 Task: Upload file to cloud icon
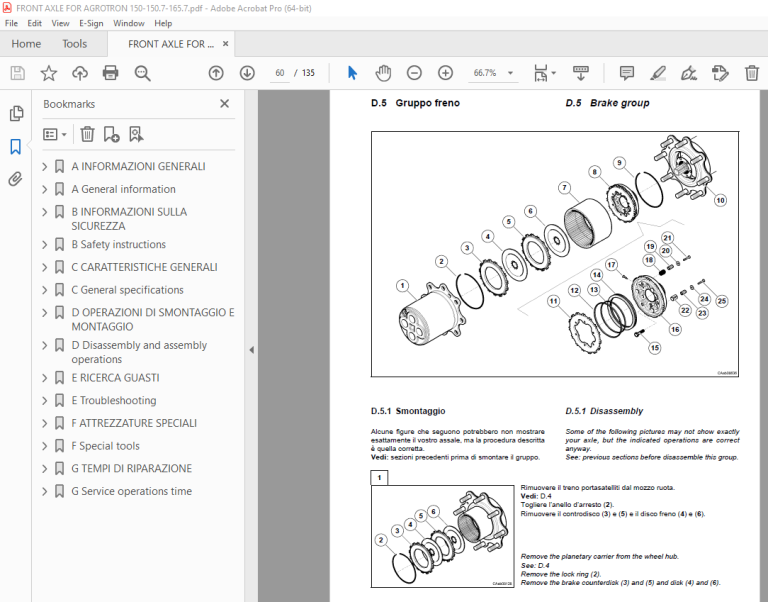pos(80,73)
